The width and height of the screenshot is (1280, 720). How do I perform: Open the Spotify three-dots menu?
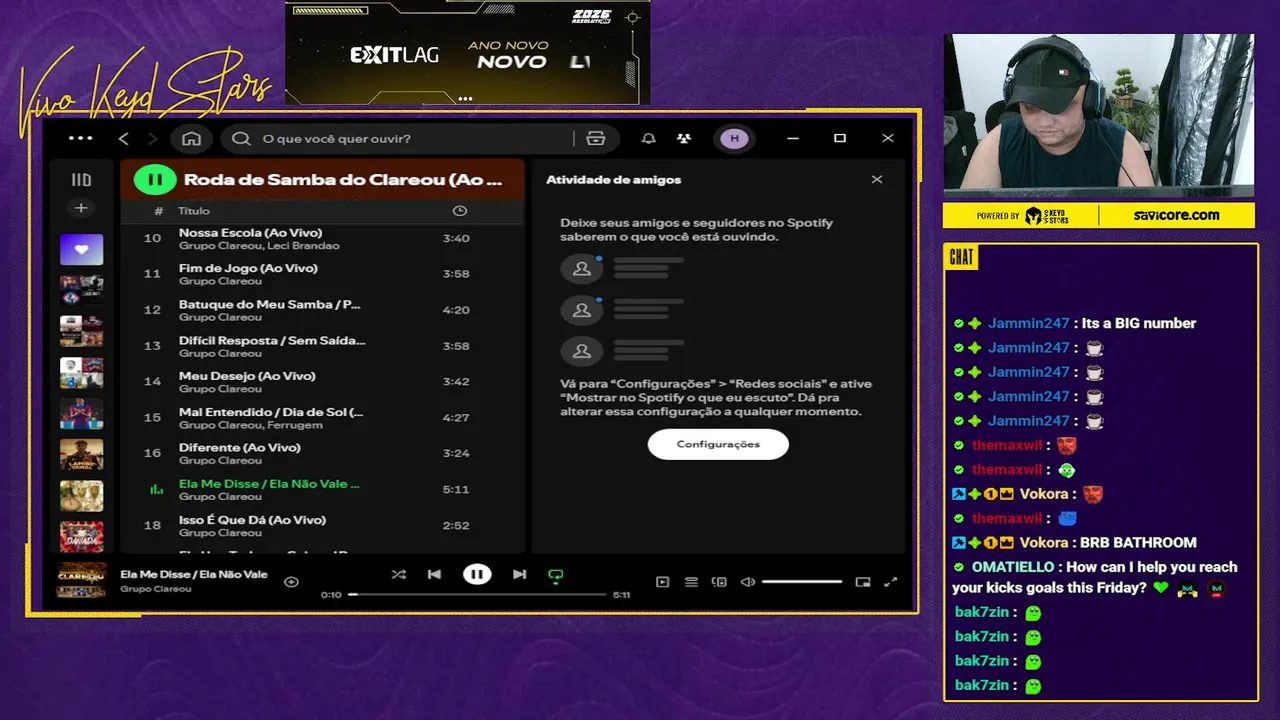click(81, 139)
